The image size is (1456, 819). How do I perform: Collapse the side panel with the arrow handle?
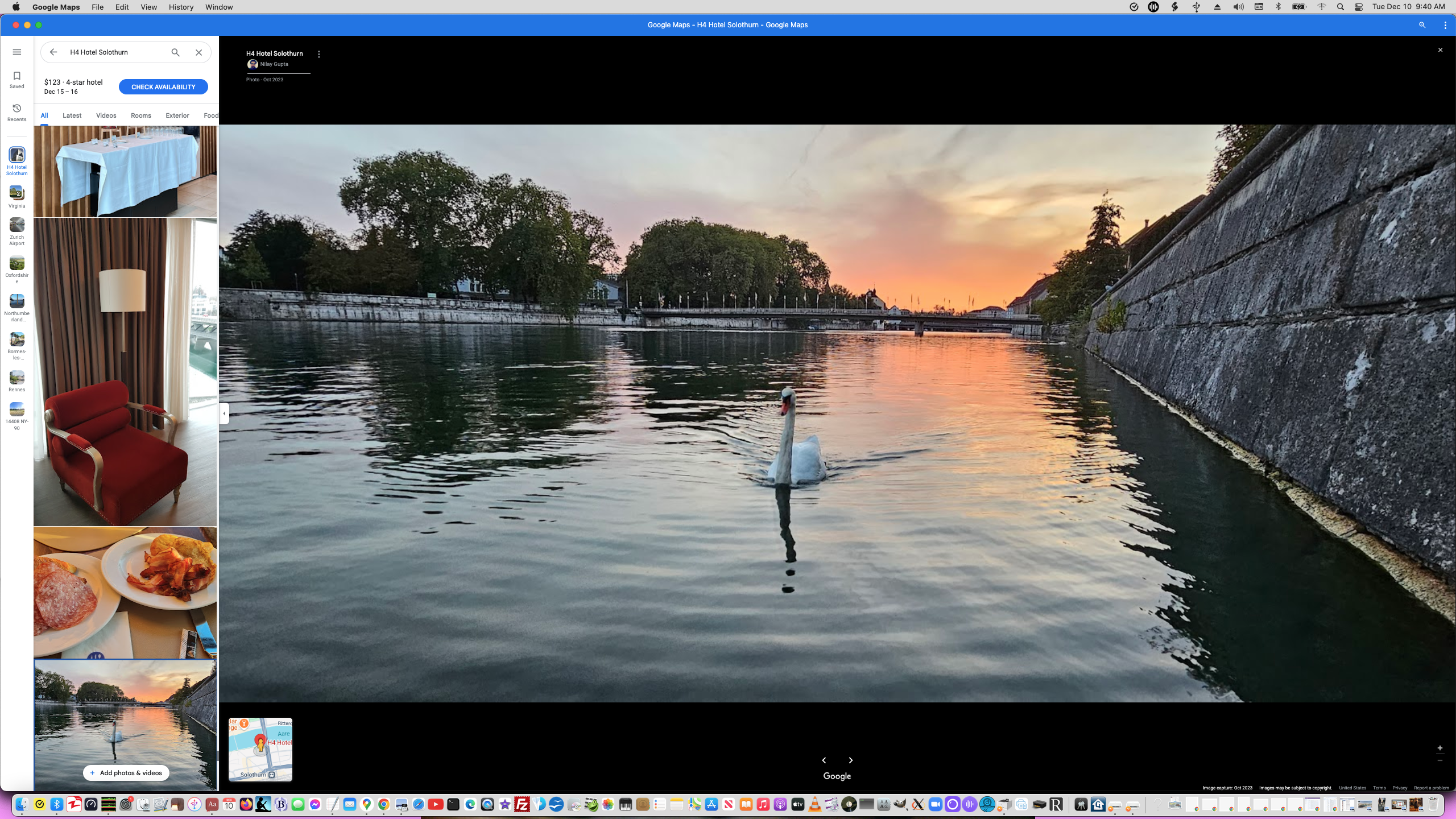click(x=224, y=413)
